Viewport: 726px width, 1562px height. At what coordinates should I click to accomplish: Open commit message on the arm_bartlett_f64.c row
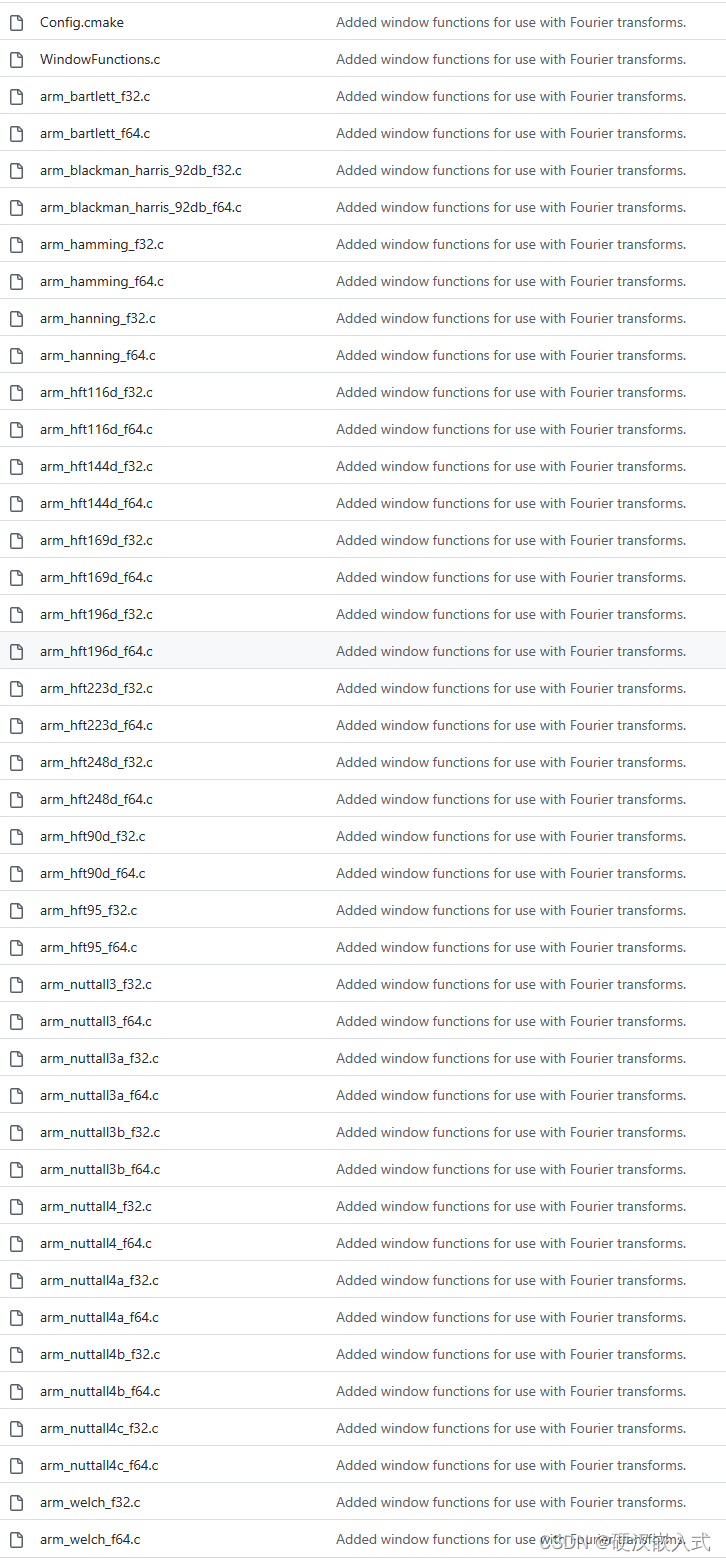click(x=511, y=133)
